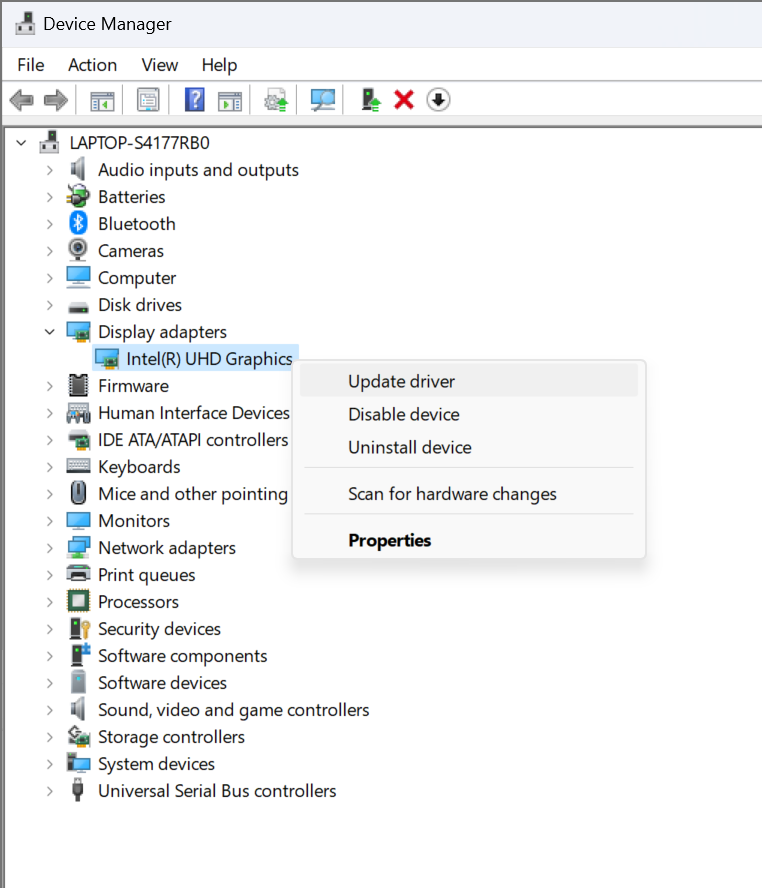Expand the Network adapters category chevron

pos(50,548)
